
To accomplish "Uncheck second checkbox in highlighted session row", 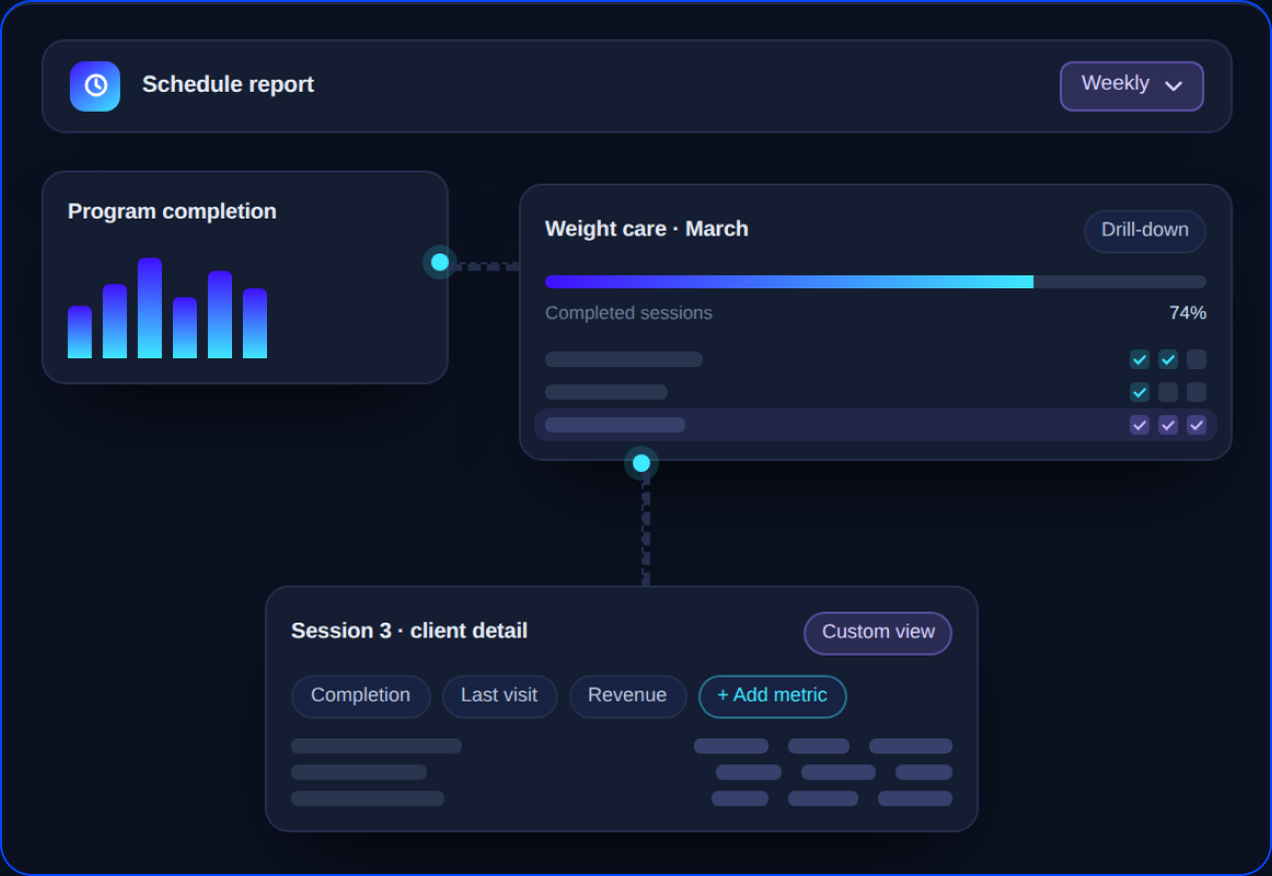I will (x=1168, y=425).
